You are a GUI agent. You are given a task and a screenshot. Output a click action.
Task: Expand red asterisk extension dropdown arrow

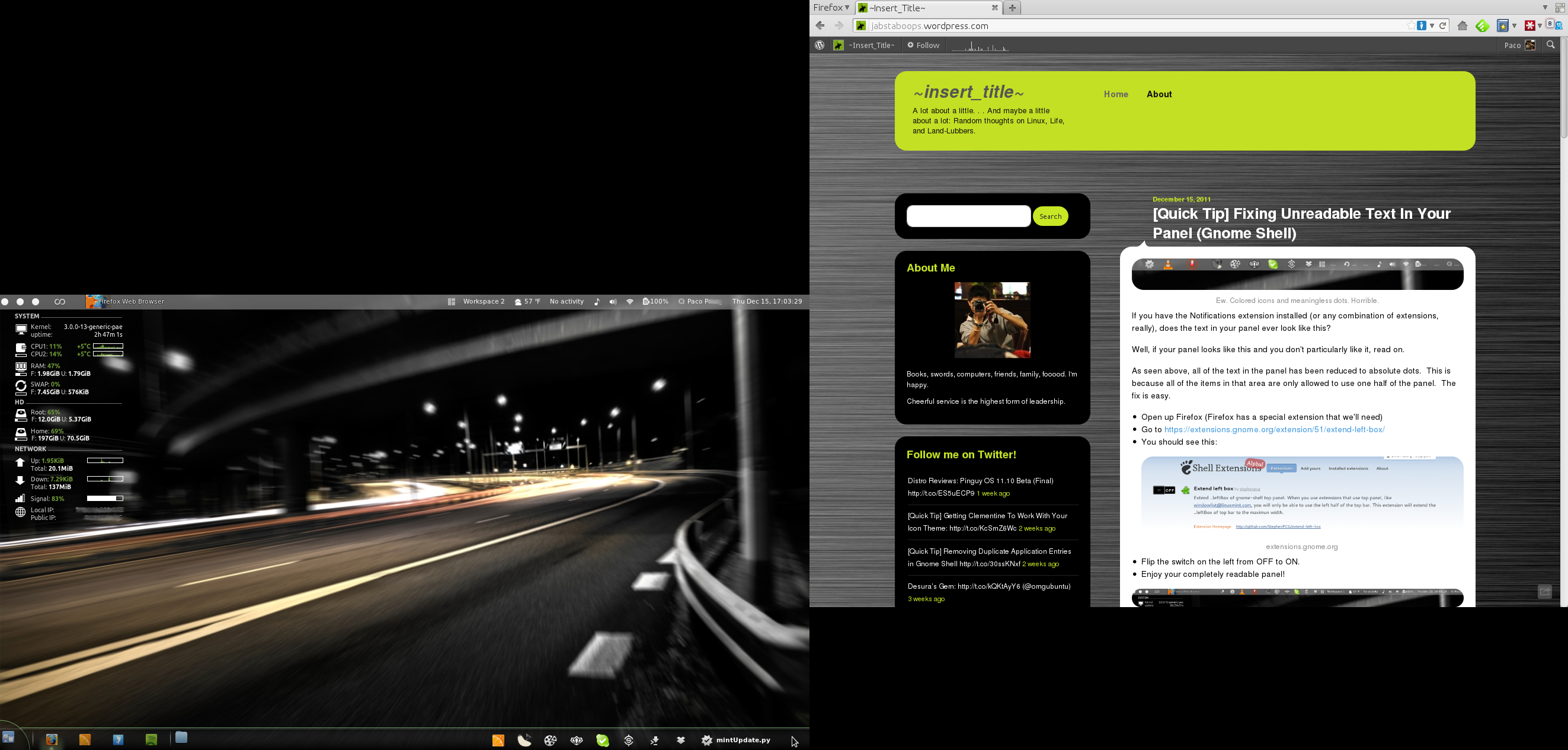pyautogui.click(x=1540, y=25)
